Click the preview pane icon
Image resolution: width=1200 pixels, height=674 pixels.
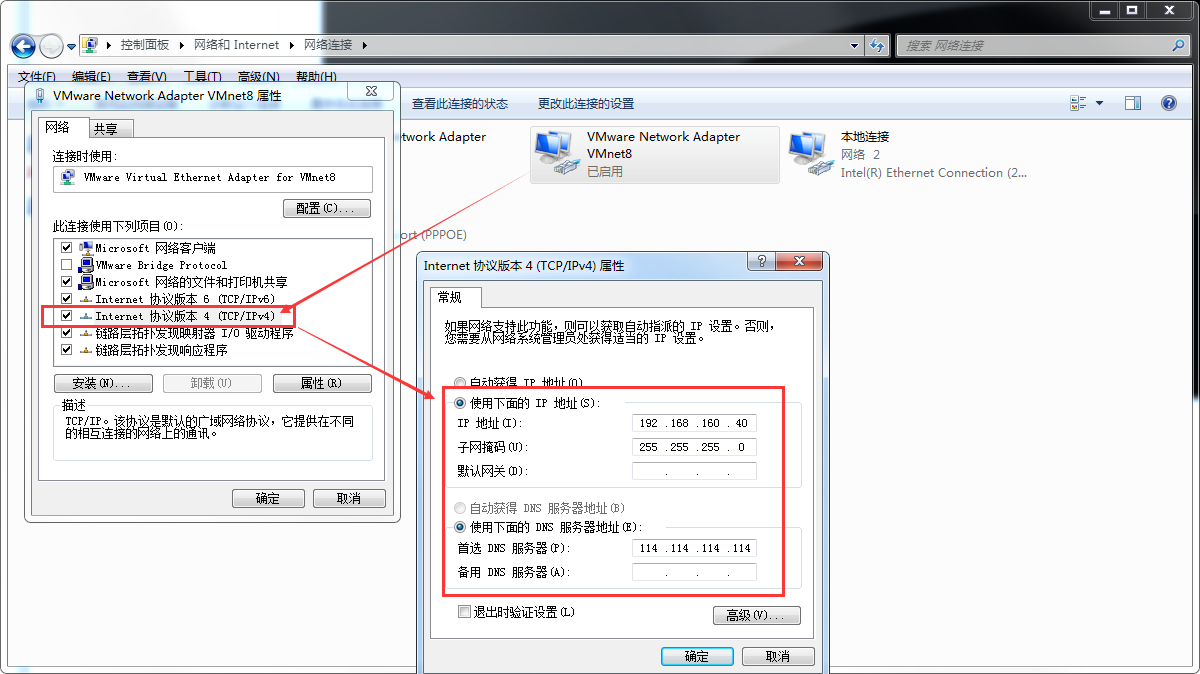1132,102
